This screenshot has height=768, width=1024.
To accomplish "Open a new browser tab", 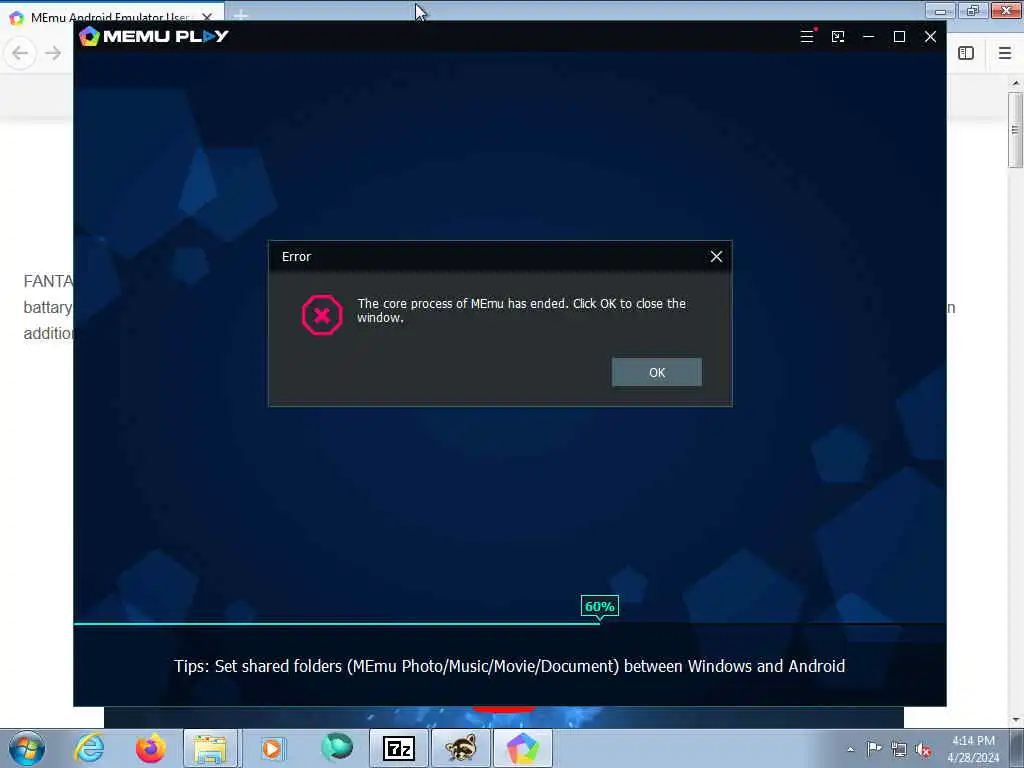I will point(240,15).
